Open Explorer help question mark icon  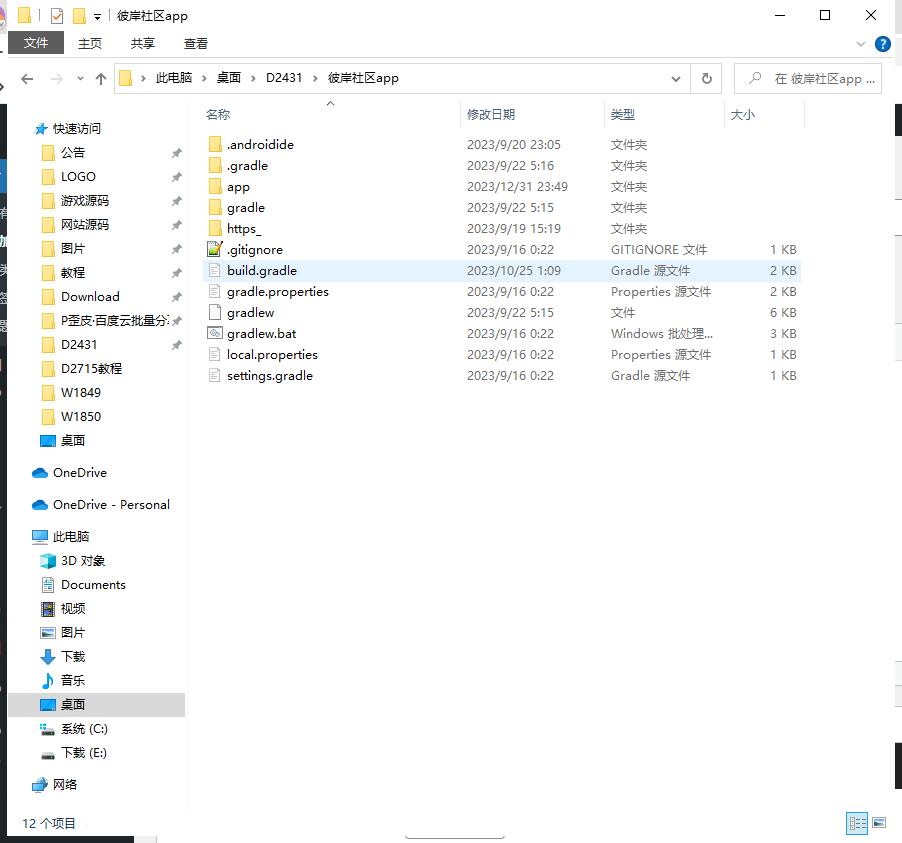point(882,44)
